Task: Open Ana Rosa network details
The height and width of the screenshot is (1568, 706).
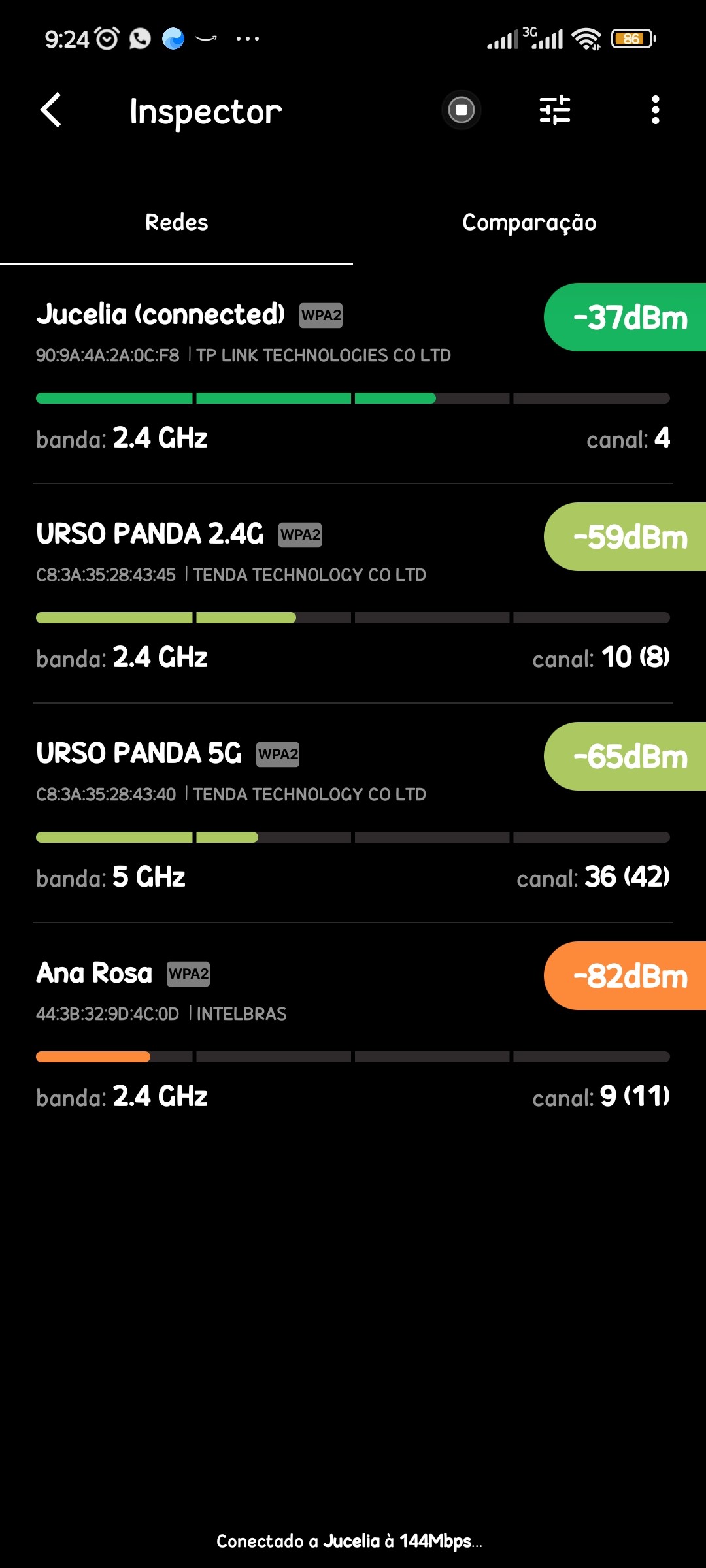Action: click(x=95, y=973)
